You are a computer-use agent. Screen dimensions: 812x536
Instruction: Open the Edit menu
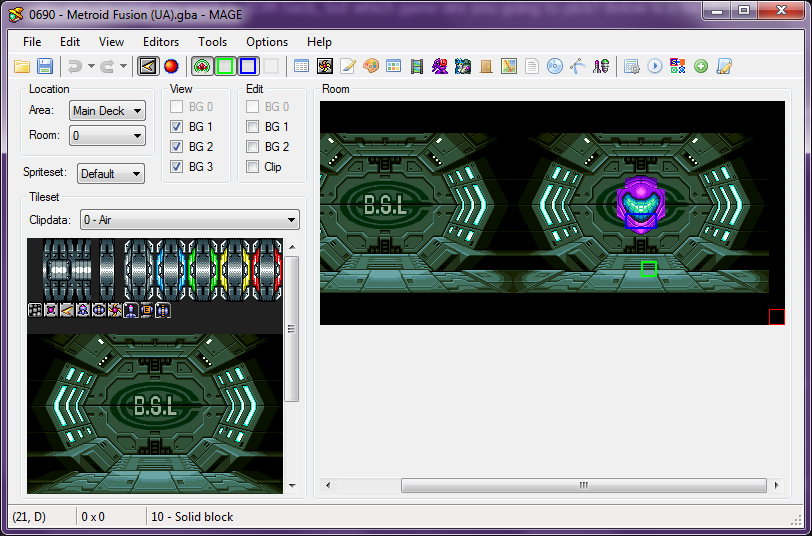tap(70, 42)
